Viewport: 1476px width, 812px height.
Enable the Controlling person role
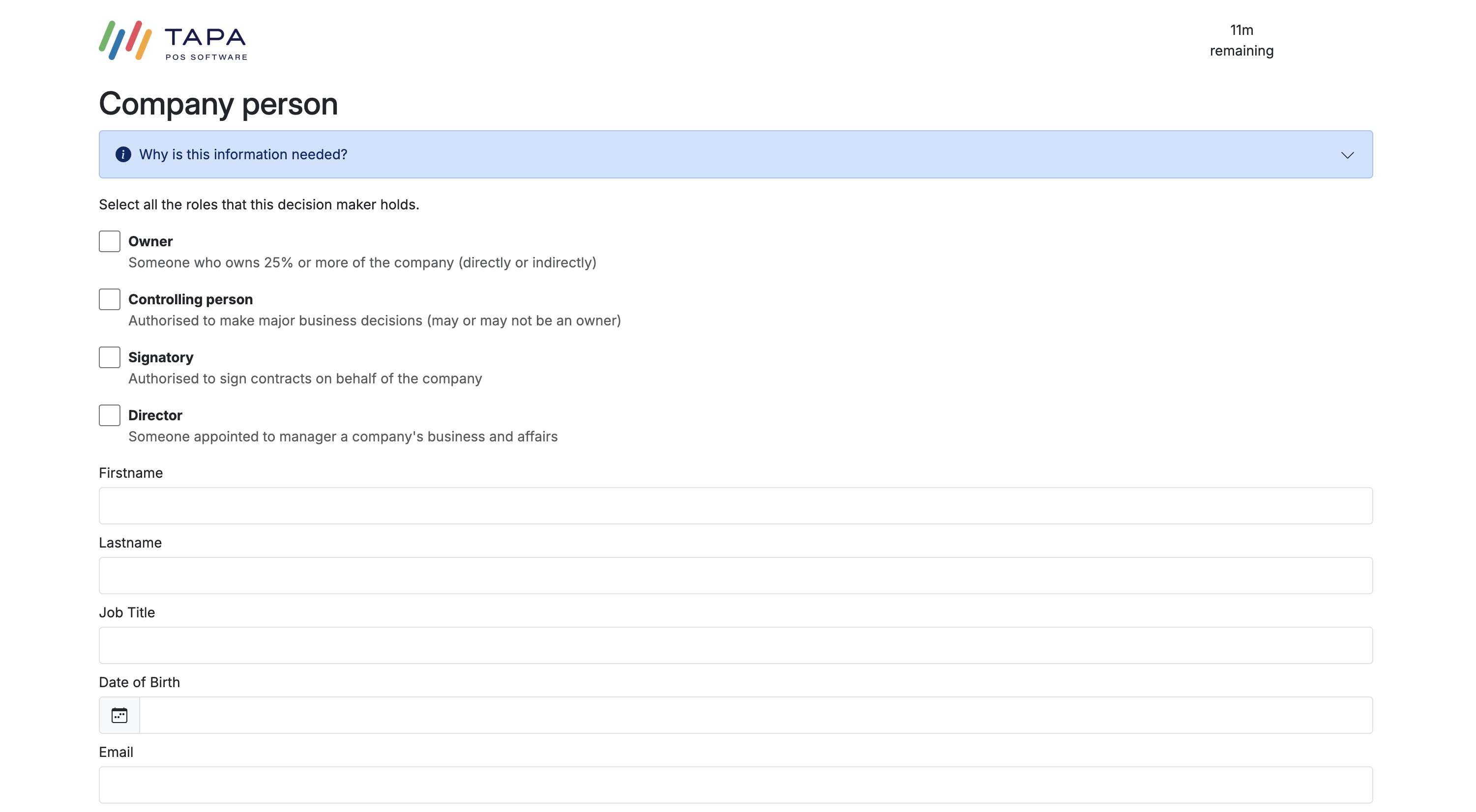109,299
